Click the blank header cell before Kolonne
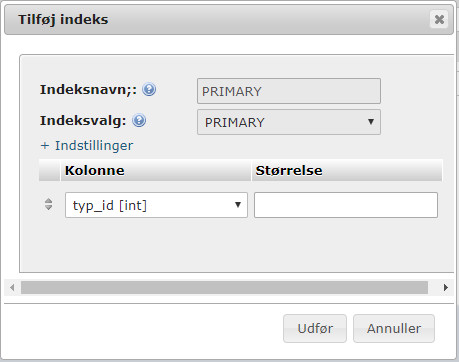459x362 pixels. pos(49,170)
